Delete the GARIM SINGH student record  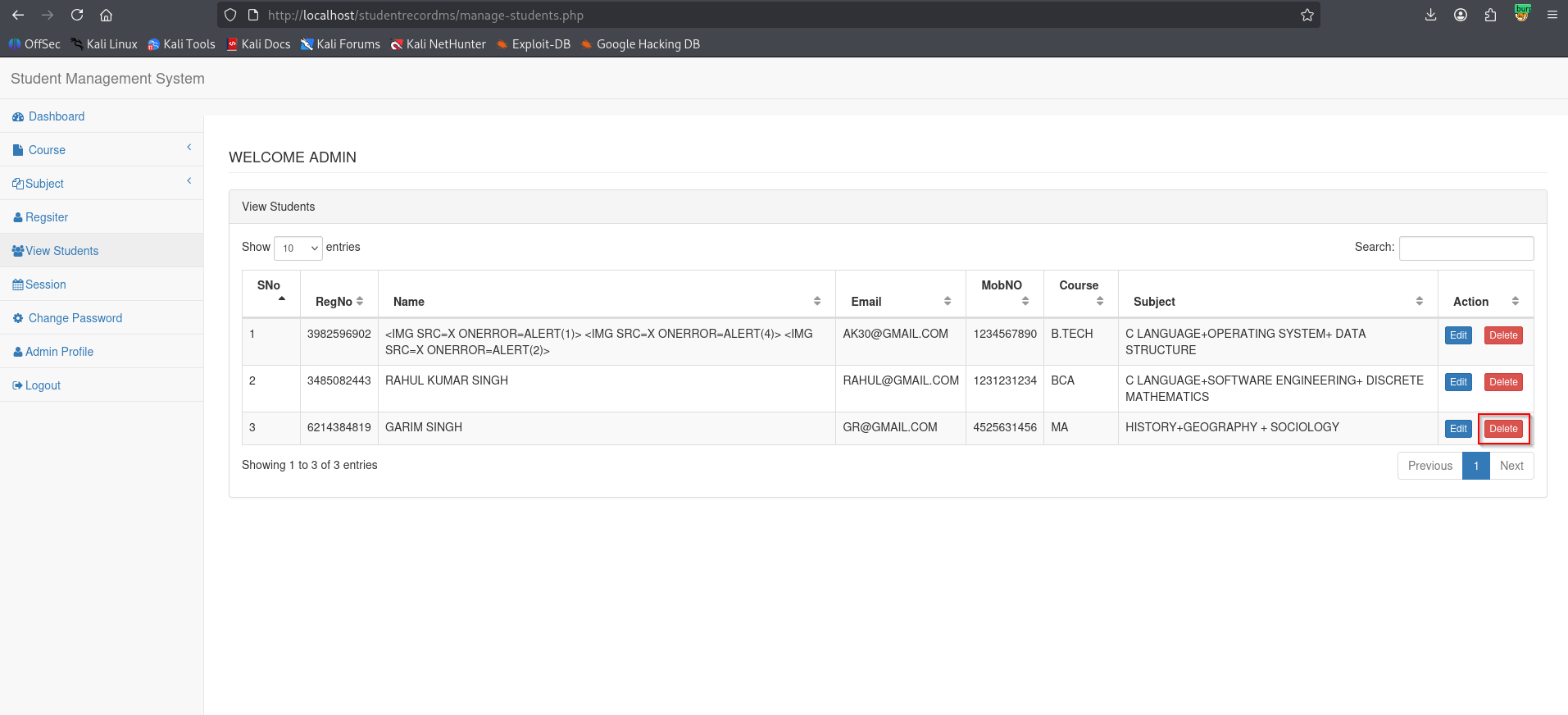(x=1503, y=429)
